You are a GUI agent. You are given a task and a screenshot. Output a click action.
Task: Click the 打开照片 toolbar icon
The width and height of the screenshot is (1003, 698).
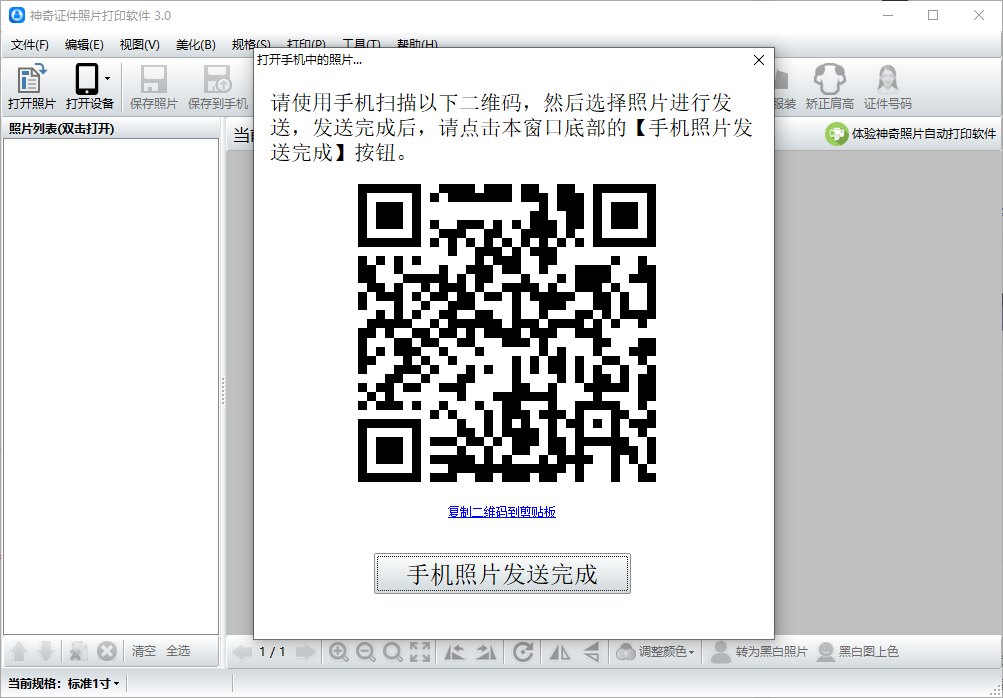click(x=32, y=80)
